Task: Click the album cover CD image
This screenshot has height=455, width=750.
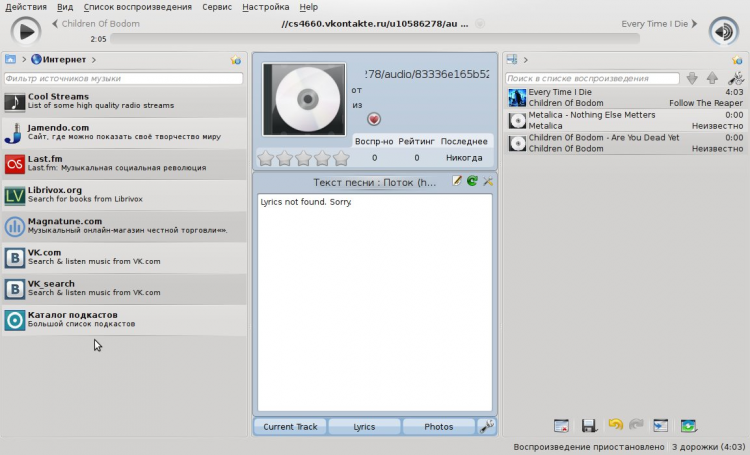Action: 304,99
